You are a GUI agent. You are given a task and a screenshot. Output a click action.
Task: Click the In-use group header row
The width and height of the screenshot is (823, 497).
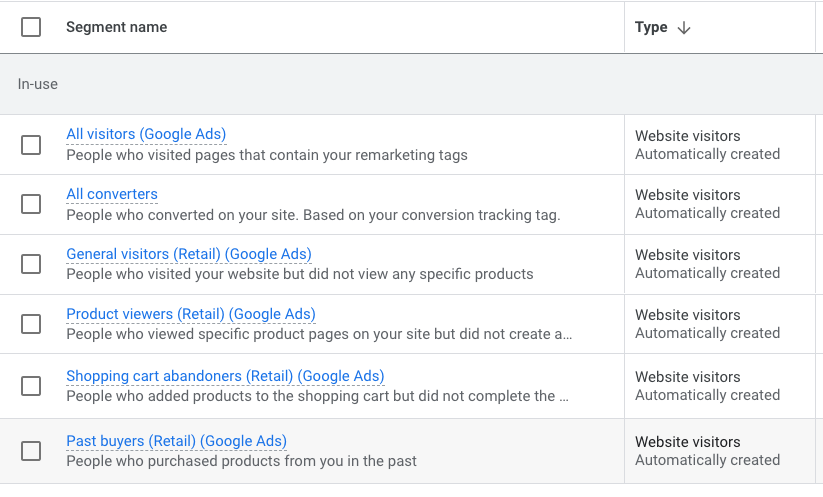coord(407,84)
